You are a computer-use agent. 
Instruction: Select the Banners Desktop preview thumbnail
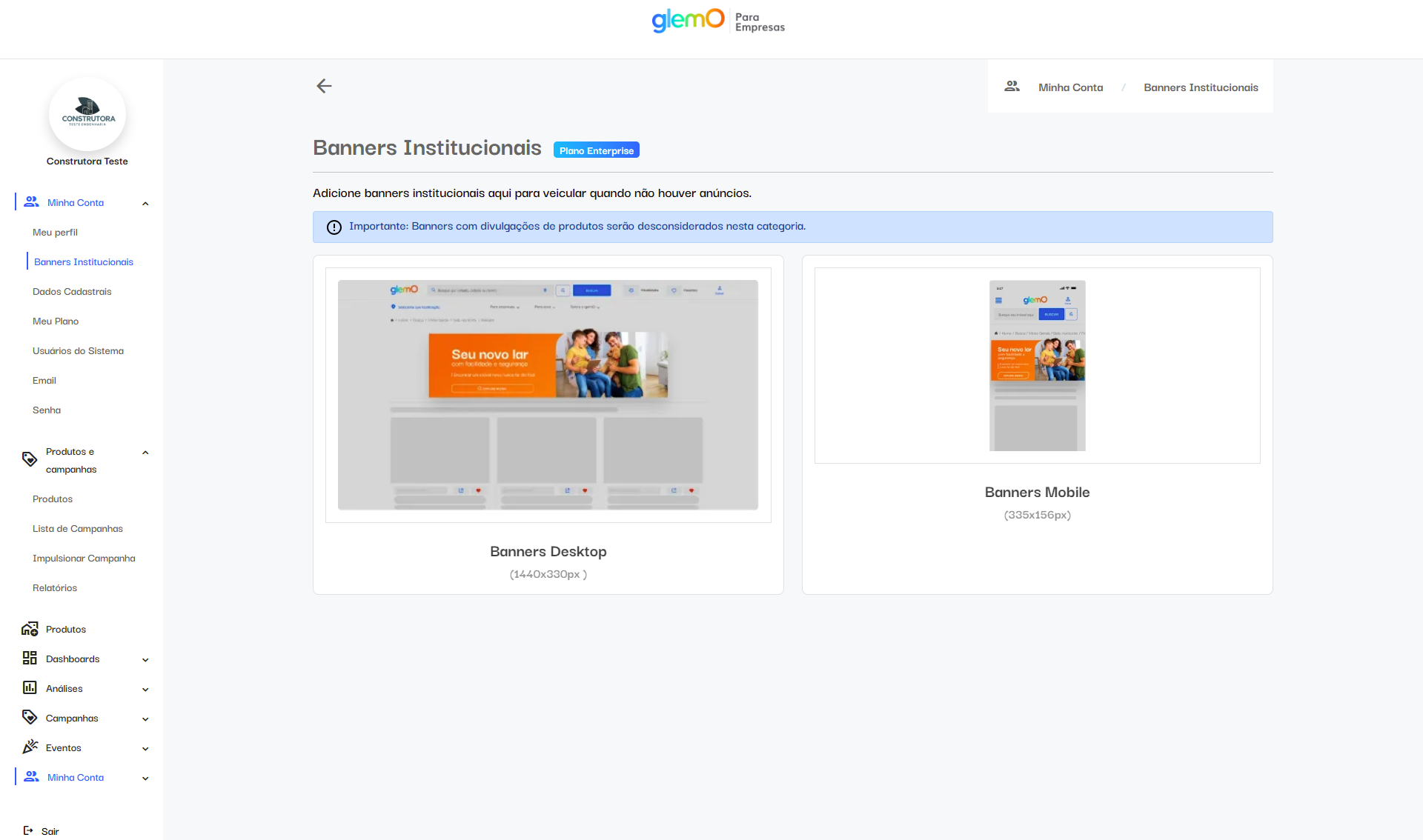[x=548, y=395]
